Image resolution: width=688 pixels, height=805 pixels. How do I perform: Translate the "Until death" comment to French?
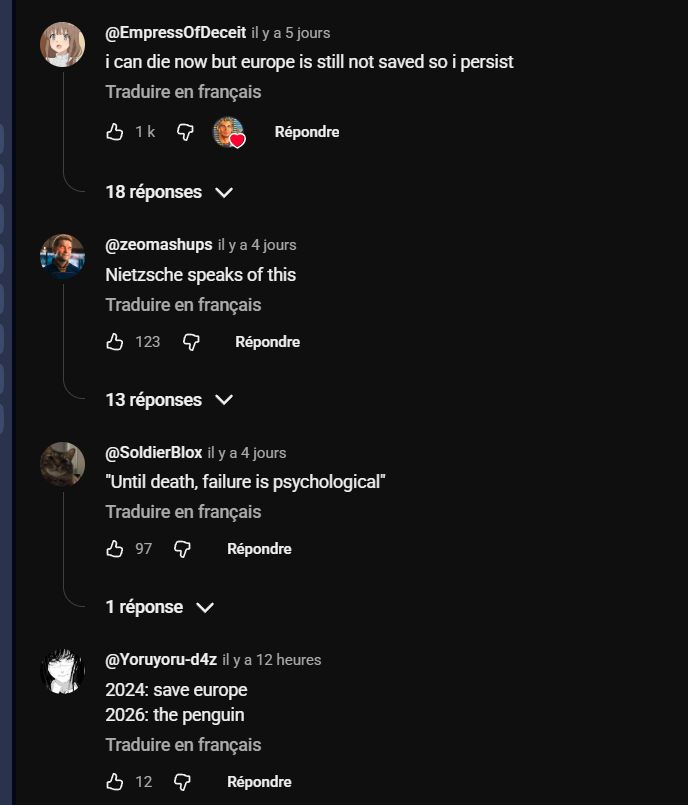coord(183,512)
